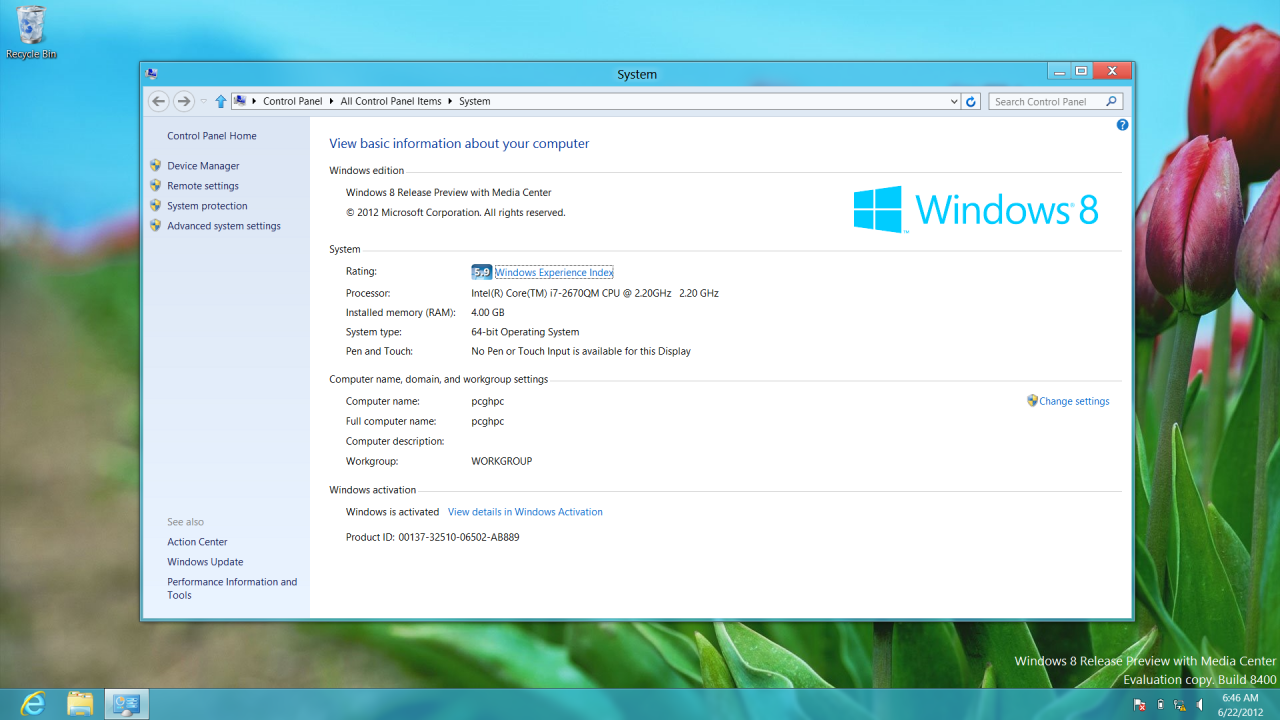
Task: Click System window title bar icon
Action: (x=152, y=73)
